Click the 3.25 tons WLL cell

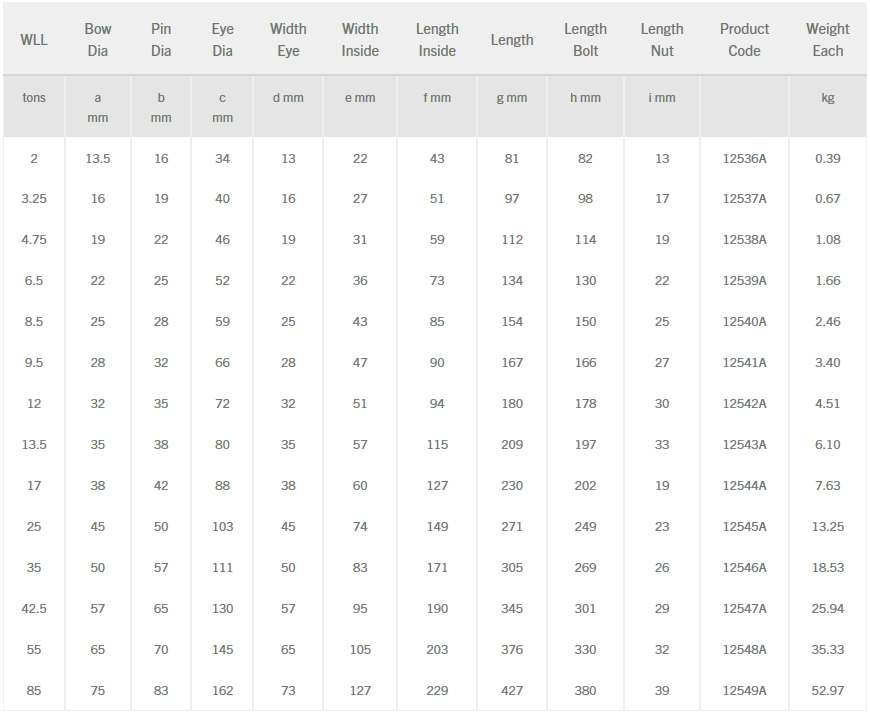pos(34,199)
